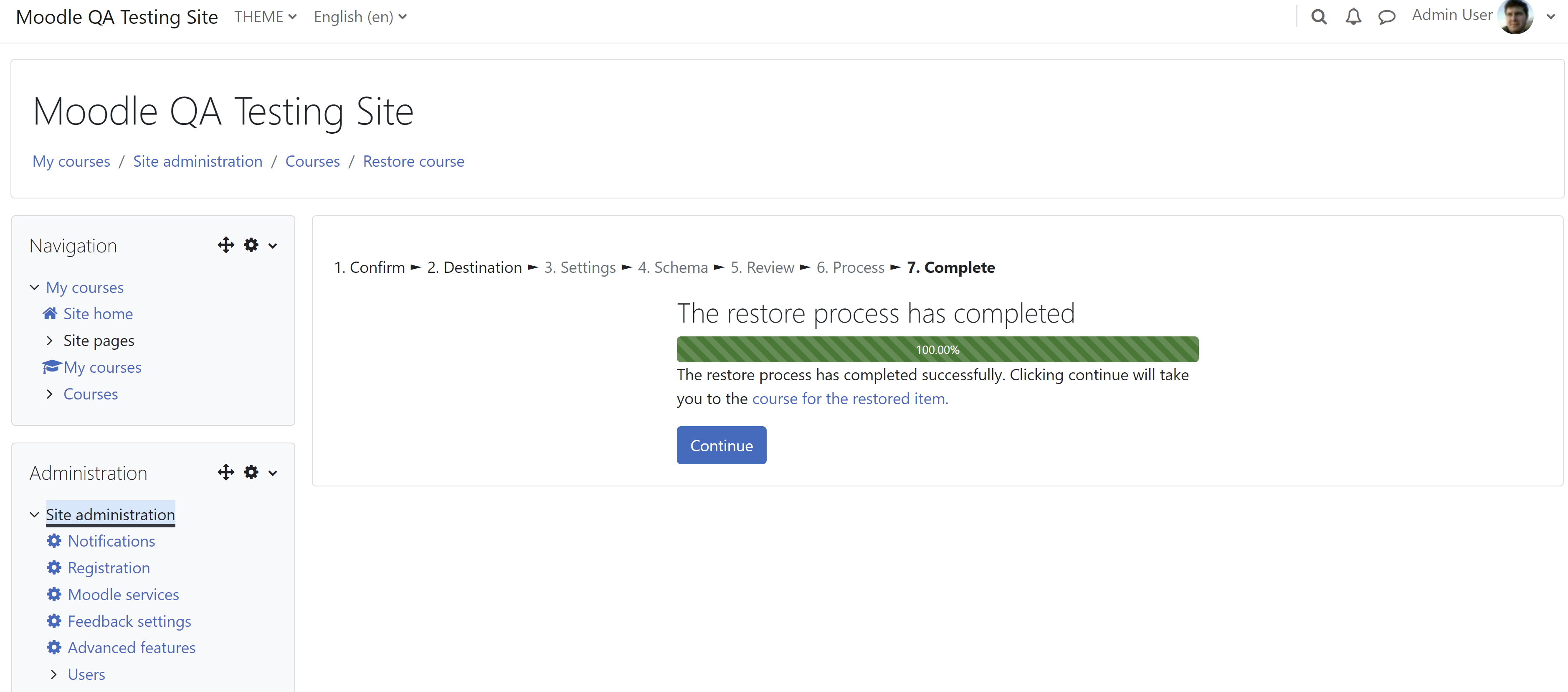1568x692 pixels.
Task: Collapse My courses tree in Navigation
Action: [35, 287]
